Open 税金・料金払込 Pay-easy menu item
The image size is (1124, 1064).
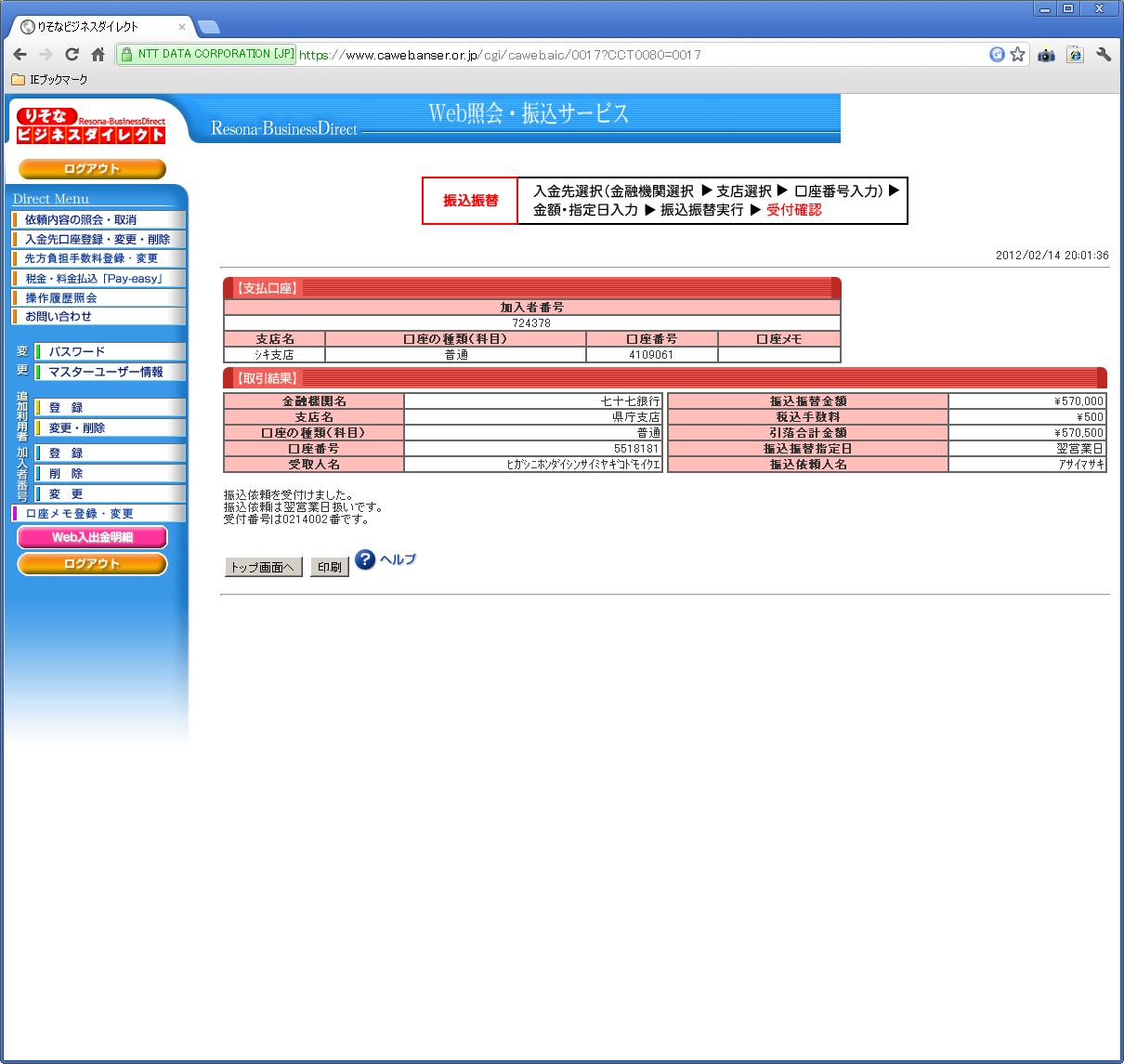[x=98, y=279]
